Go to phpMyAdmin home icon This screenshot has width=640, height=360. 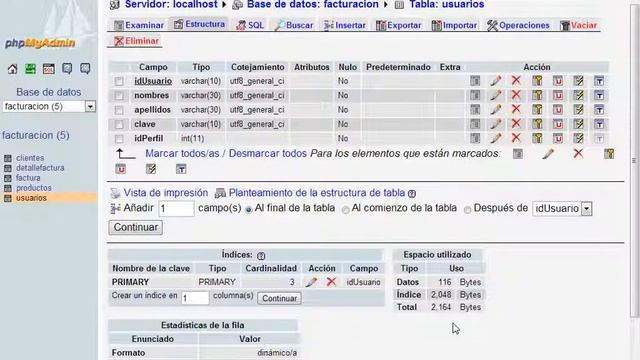pos(13,69)
